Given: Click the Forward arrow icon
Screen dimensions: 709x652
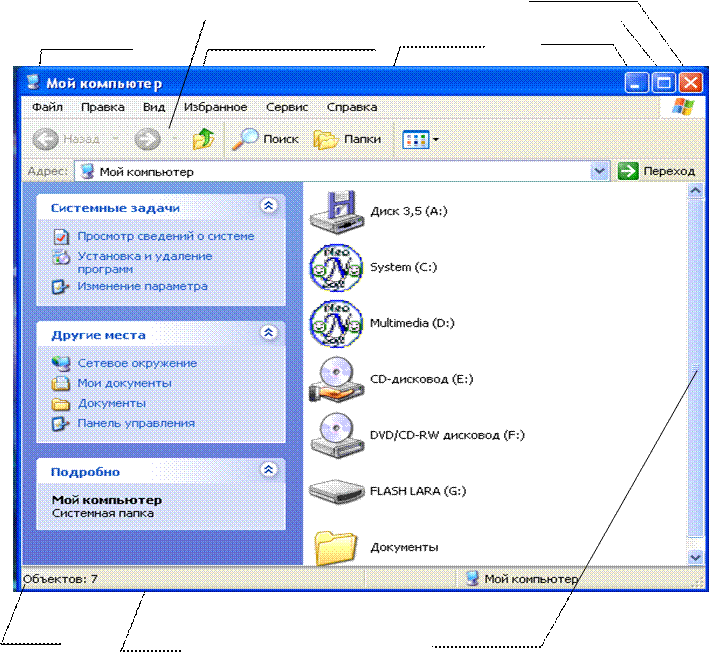Looking at the screenshot, I should (x=147, y=138).
